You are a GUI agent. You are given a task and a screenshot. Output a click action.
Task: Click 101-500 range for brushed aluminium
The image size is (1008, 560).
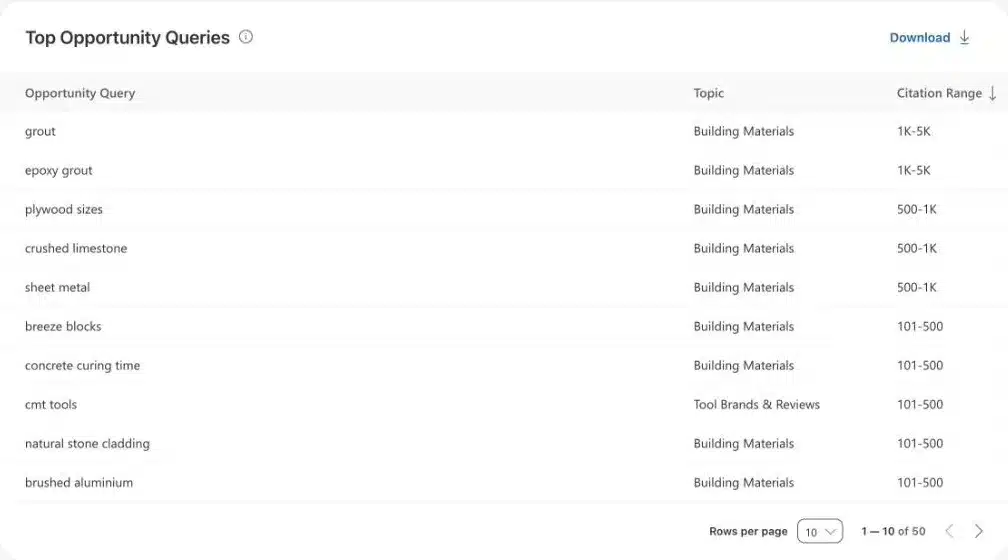[x=920, y=483]
